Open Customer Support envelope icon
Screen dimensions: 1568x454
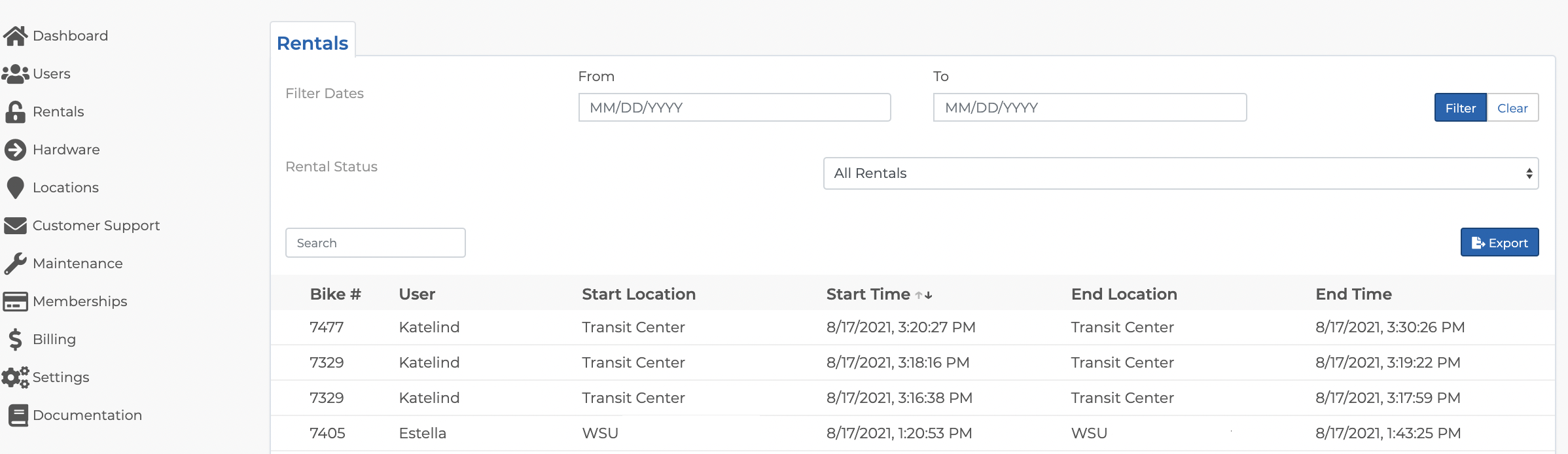click(x=15, y=226)
